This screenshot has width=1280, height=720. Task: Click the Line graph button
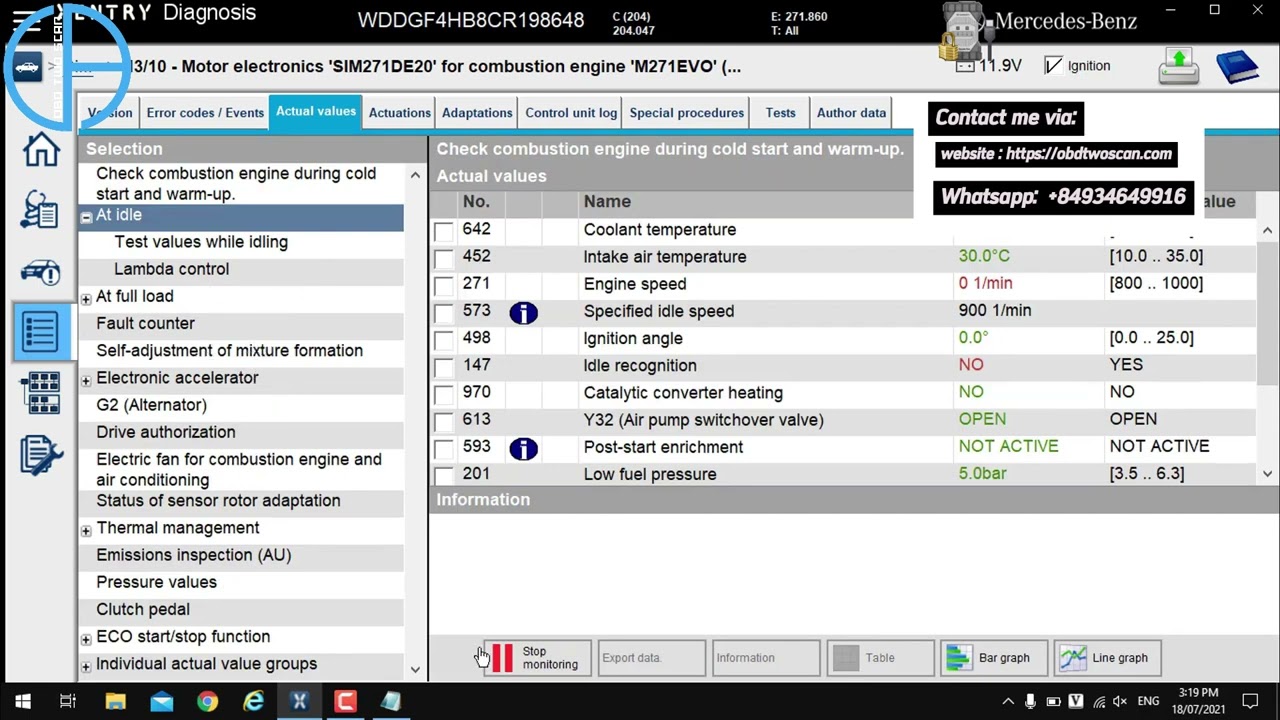(x=1108, y=658)
